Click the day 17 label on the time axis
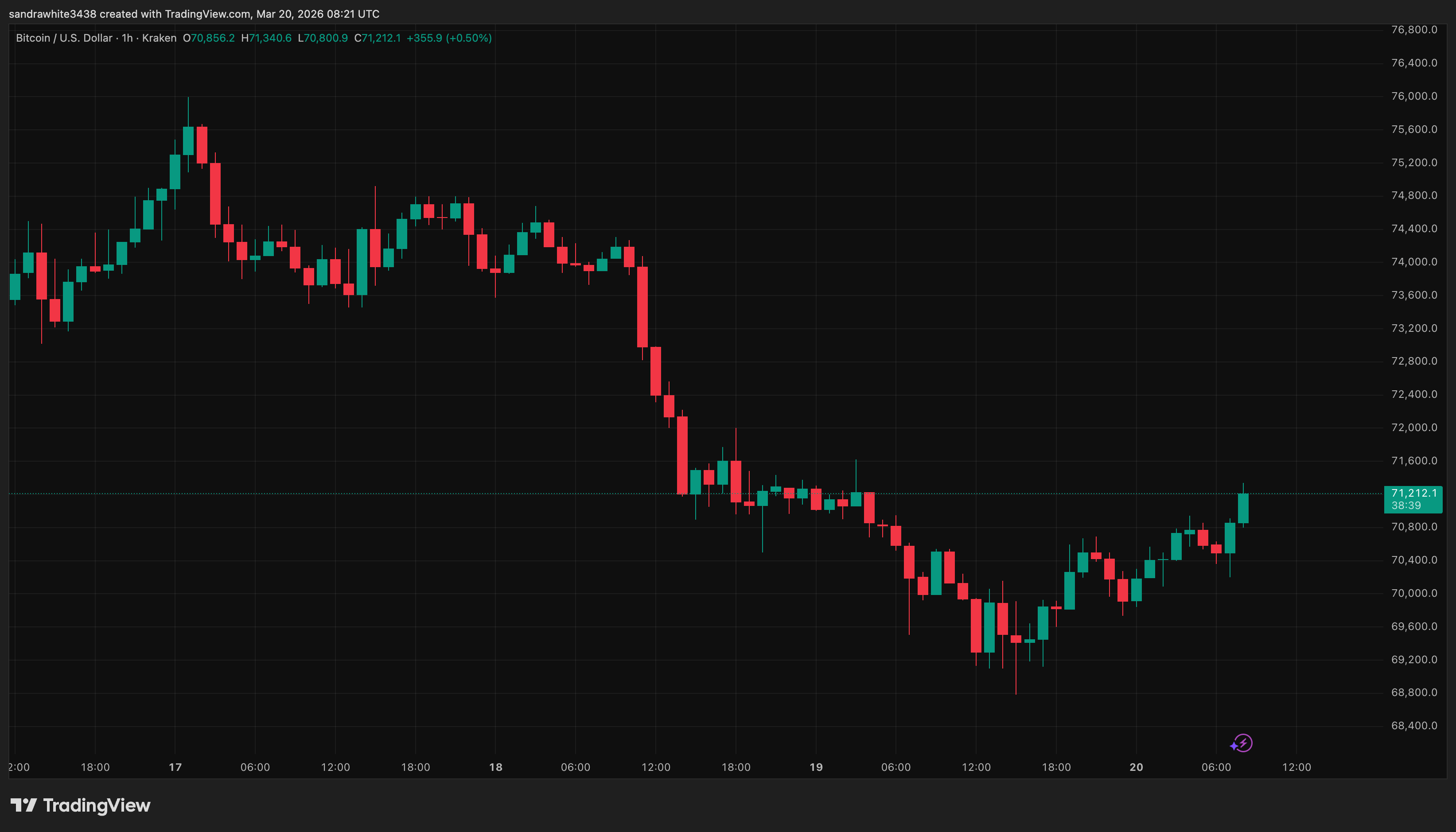 175,767
